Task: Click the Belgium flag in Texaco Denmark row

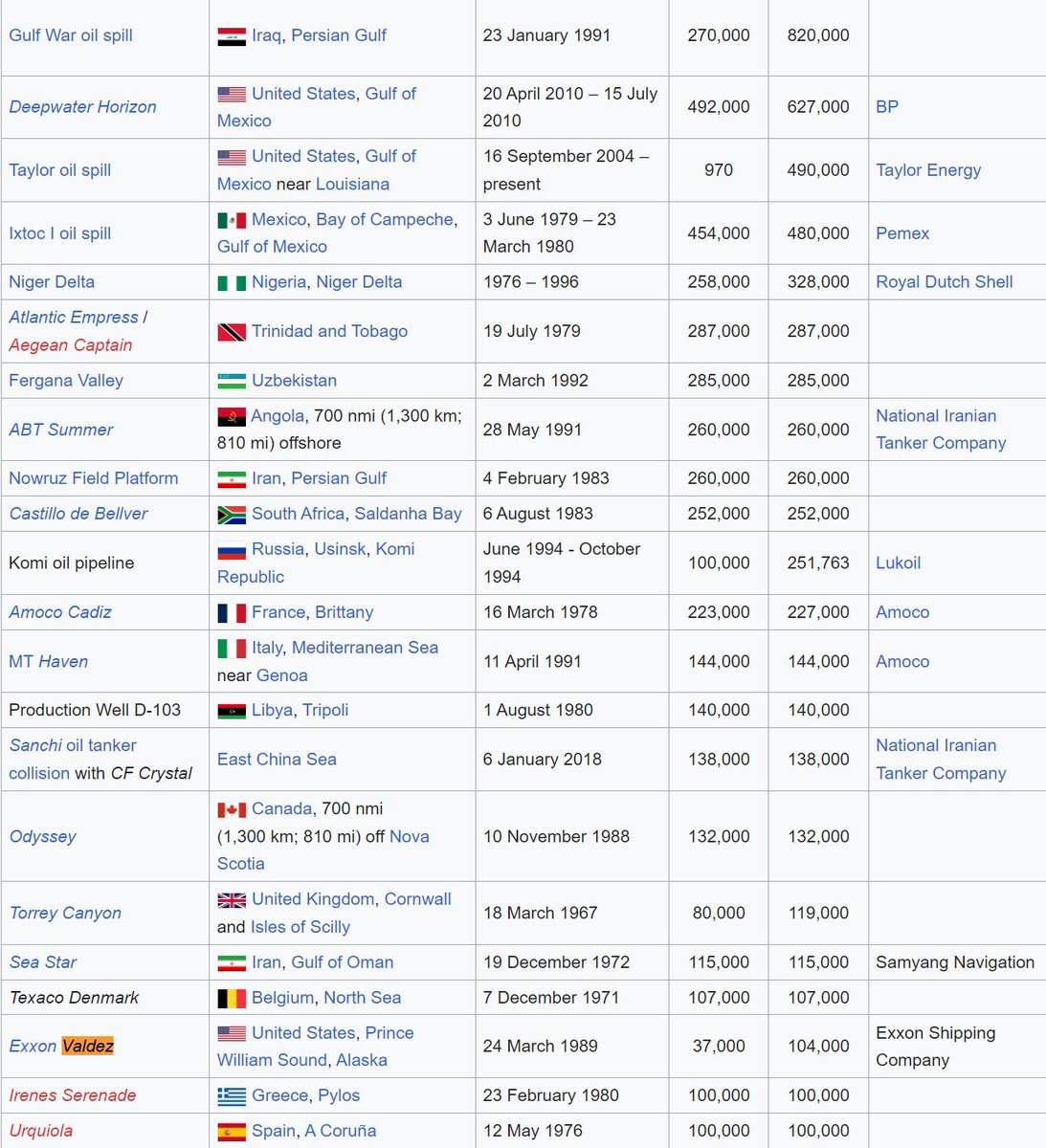Action: (x=230, y=997)
